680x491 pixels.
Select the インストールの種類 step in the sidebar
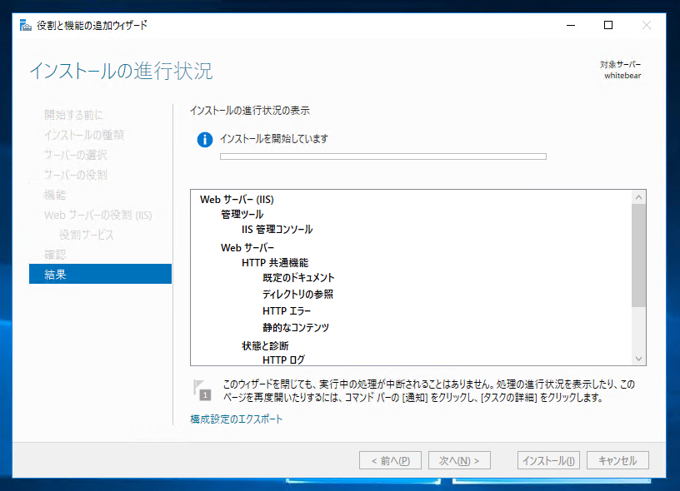[84, 135]
